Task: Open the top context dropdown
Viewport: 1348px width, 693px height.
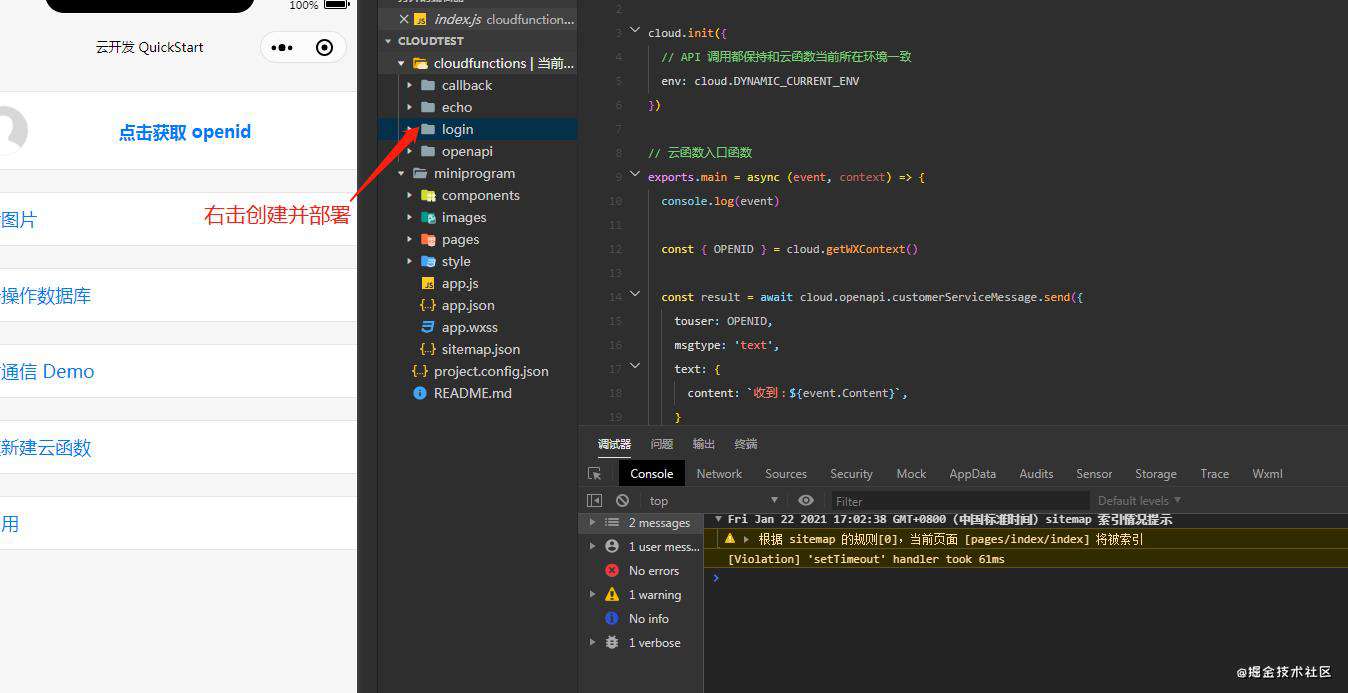Action: click(713, 500)
